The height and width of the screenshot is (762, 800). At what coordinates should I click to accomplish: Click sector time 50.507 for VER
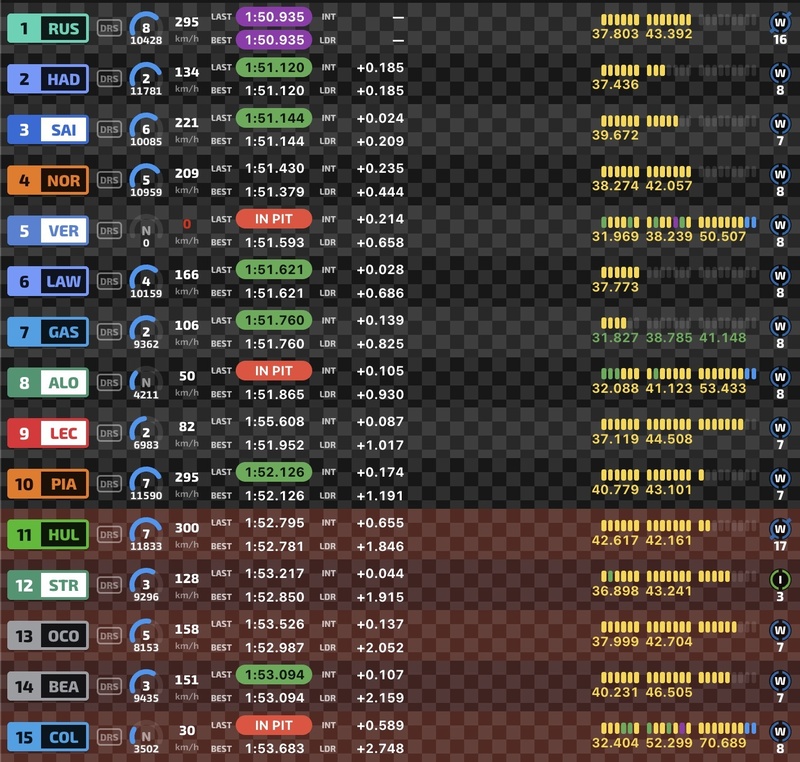(x=722, y=237)
